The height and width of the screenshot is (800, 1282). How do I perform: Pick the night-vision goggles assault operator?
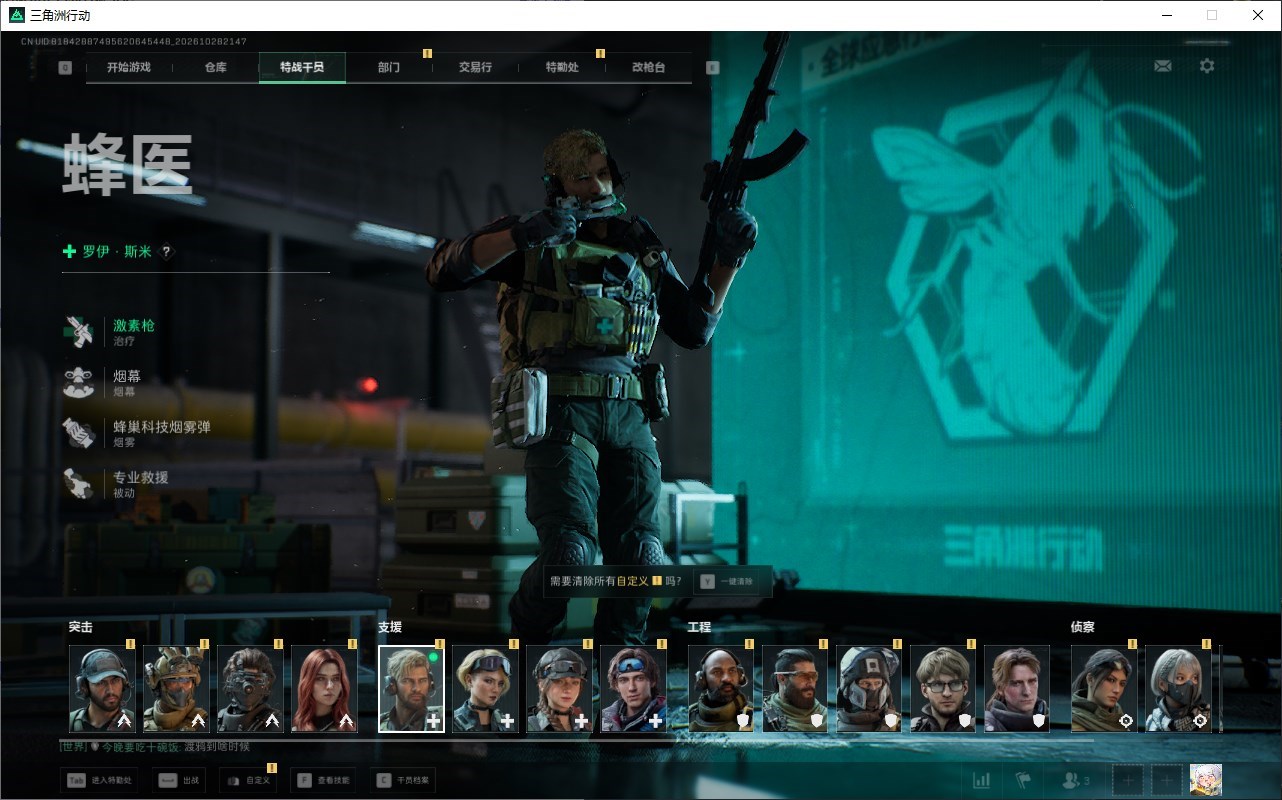click(251, 689)
